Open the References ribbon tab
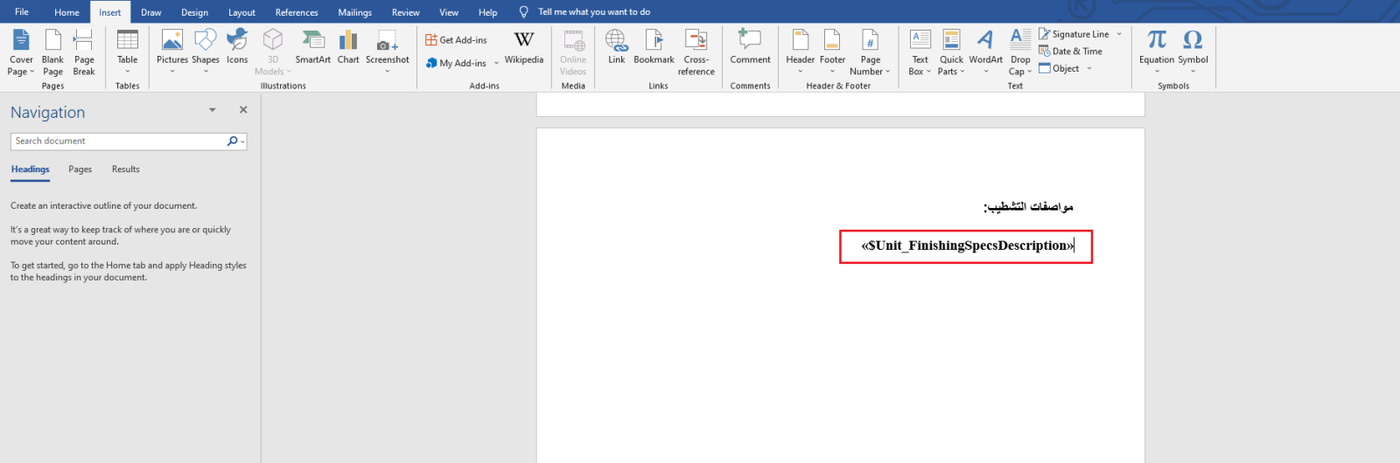 click(296, 12)
